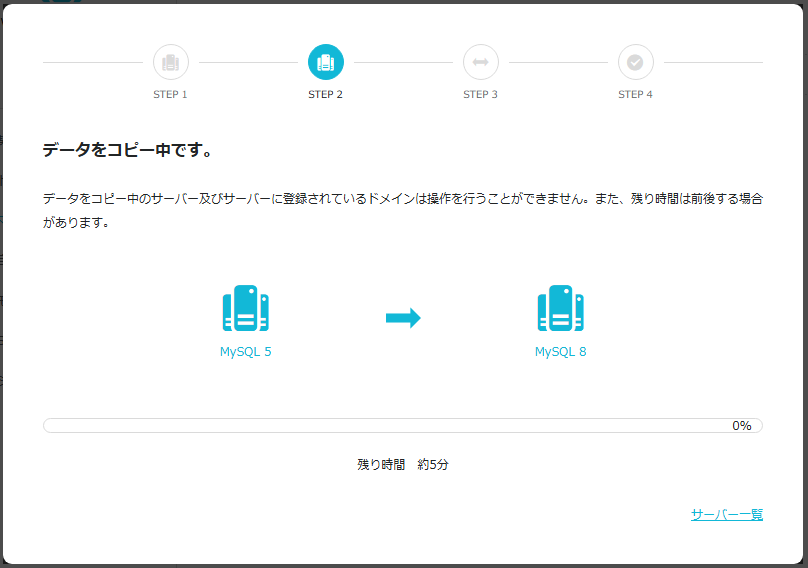808x568 pixels.
Task: Click the STEP 3 switch arrows icon
Action: coord(481,62)
